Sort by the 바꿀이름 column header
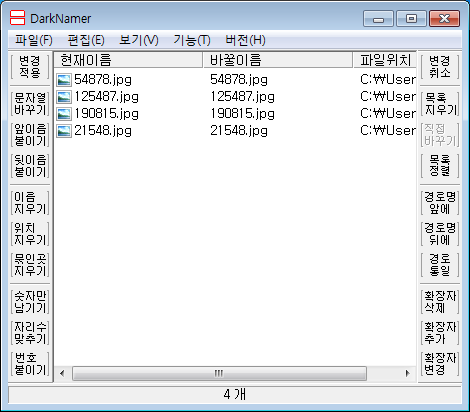The height and width of the screenshot is (412, 470). click(x=278, y=60)
